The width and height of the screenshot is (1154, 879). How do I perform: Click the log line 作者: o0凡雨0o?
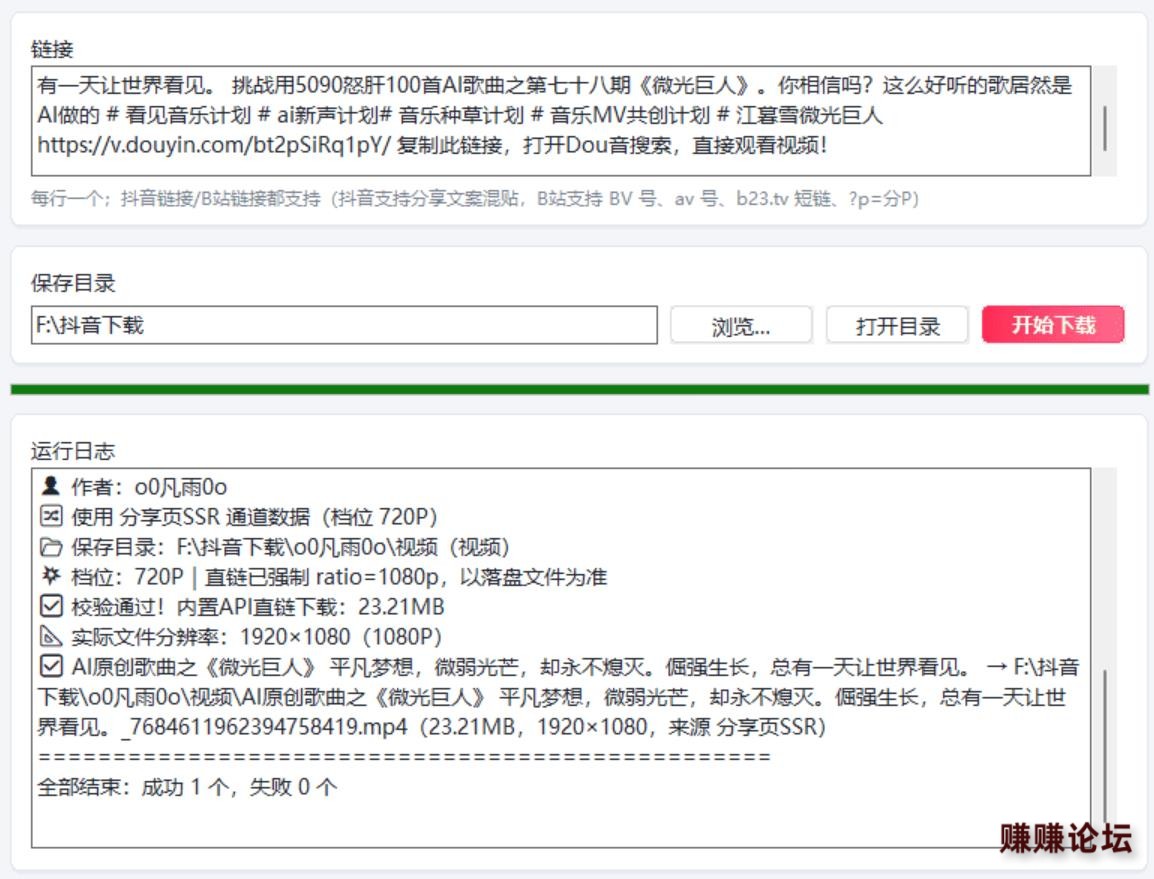[149, 487]
